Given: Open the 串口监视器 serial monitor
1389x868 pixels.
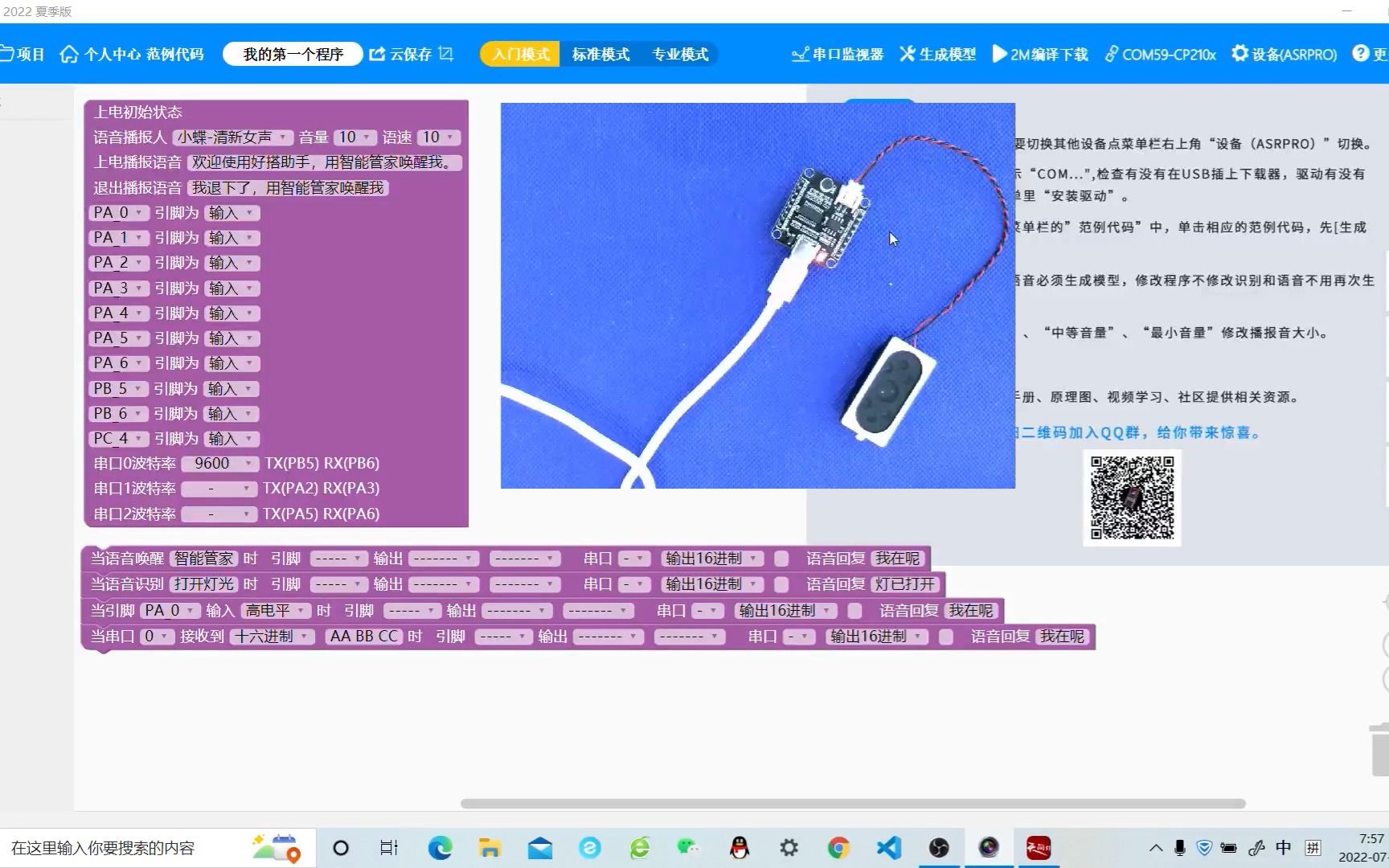Looking at the screenshot, I should (x=836, y=54).
